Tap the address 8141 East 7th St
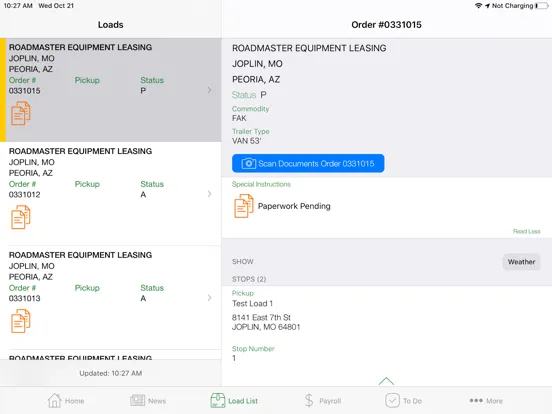 [261, 318]
